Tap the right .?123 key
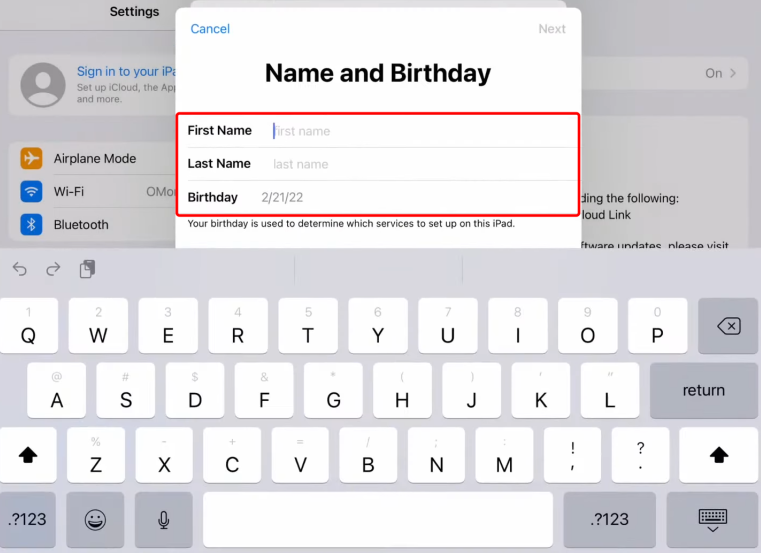This screenshot has height=553, width=761. click(x=610, y=519)
